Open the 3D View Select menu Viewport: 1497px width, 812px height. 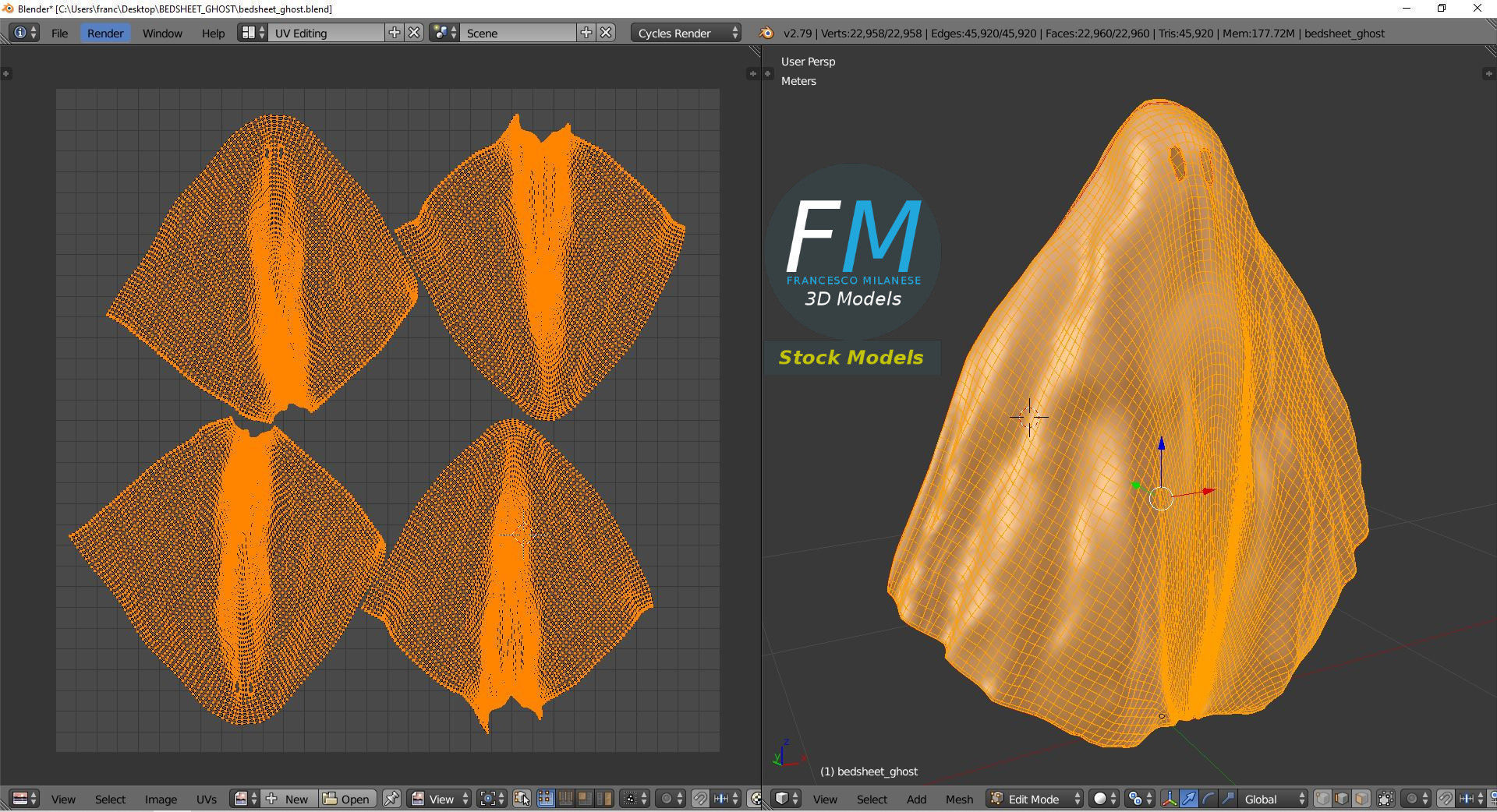872,799
